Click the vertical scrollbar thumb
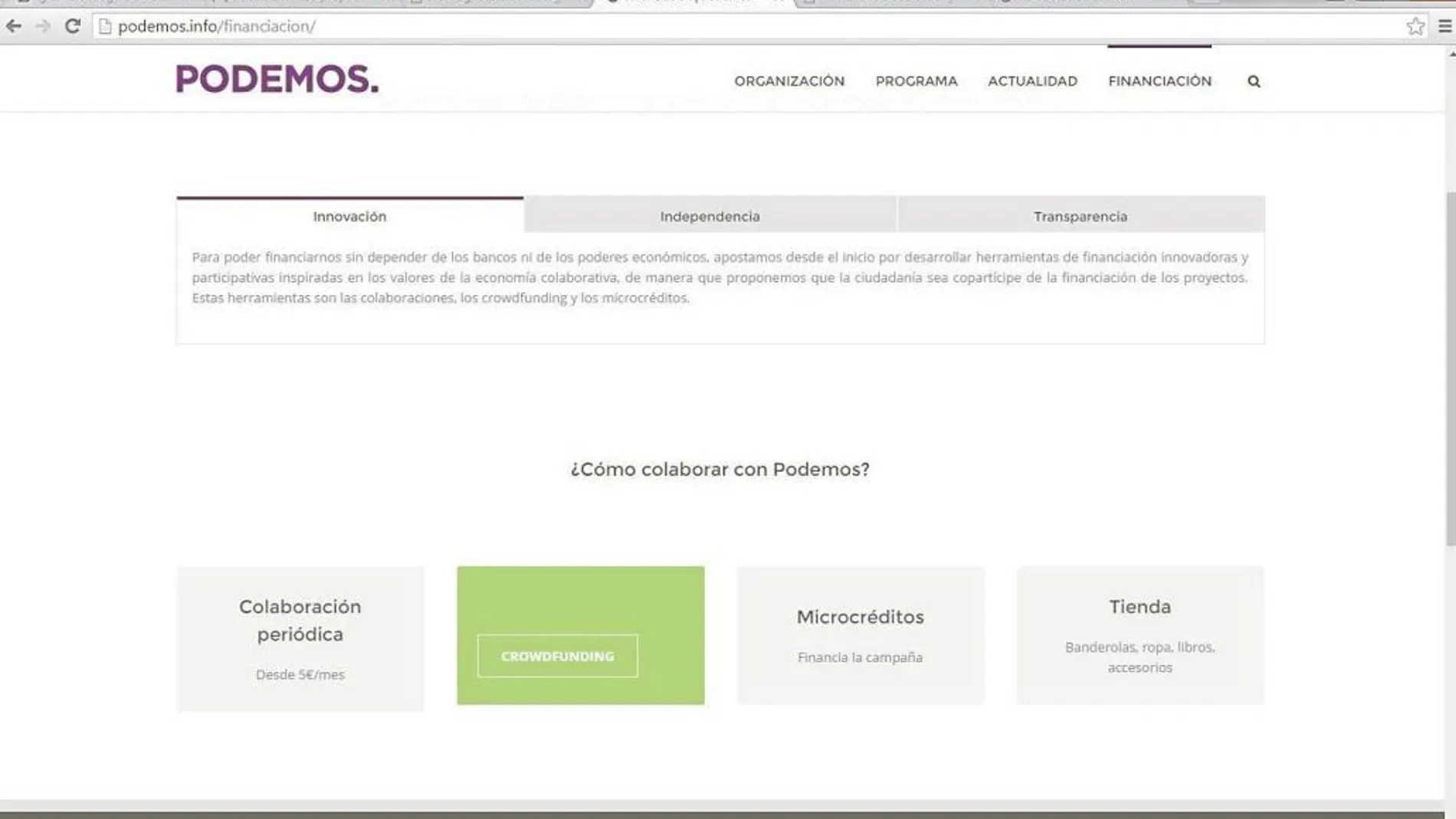Screen dimensions: 1456x819 [x=1450, y=368]
